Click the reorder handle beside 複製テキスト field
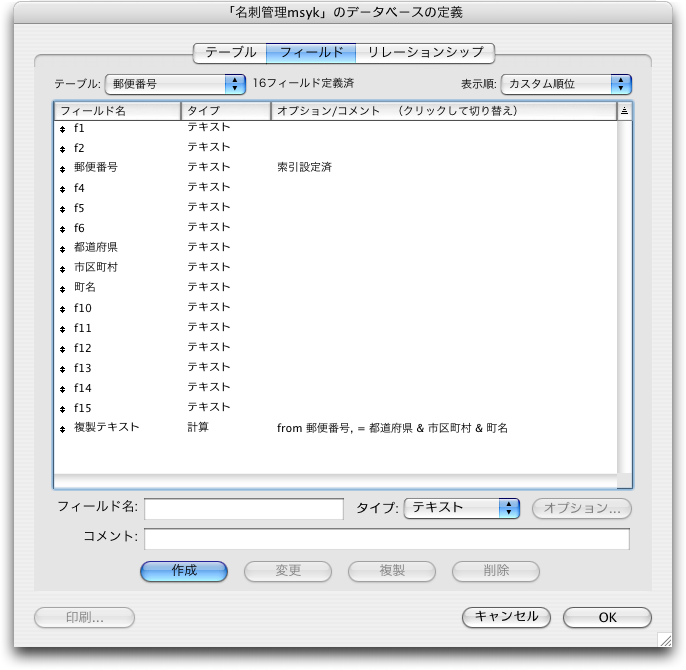This screenshot has width=686, height=670. pos(63,429)
